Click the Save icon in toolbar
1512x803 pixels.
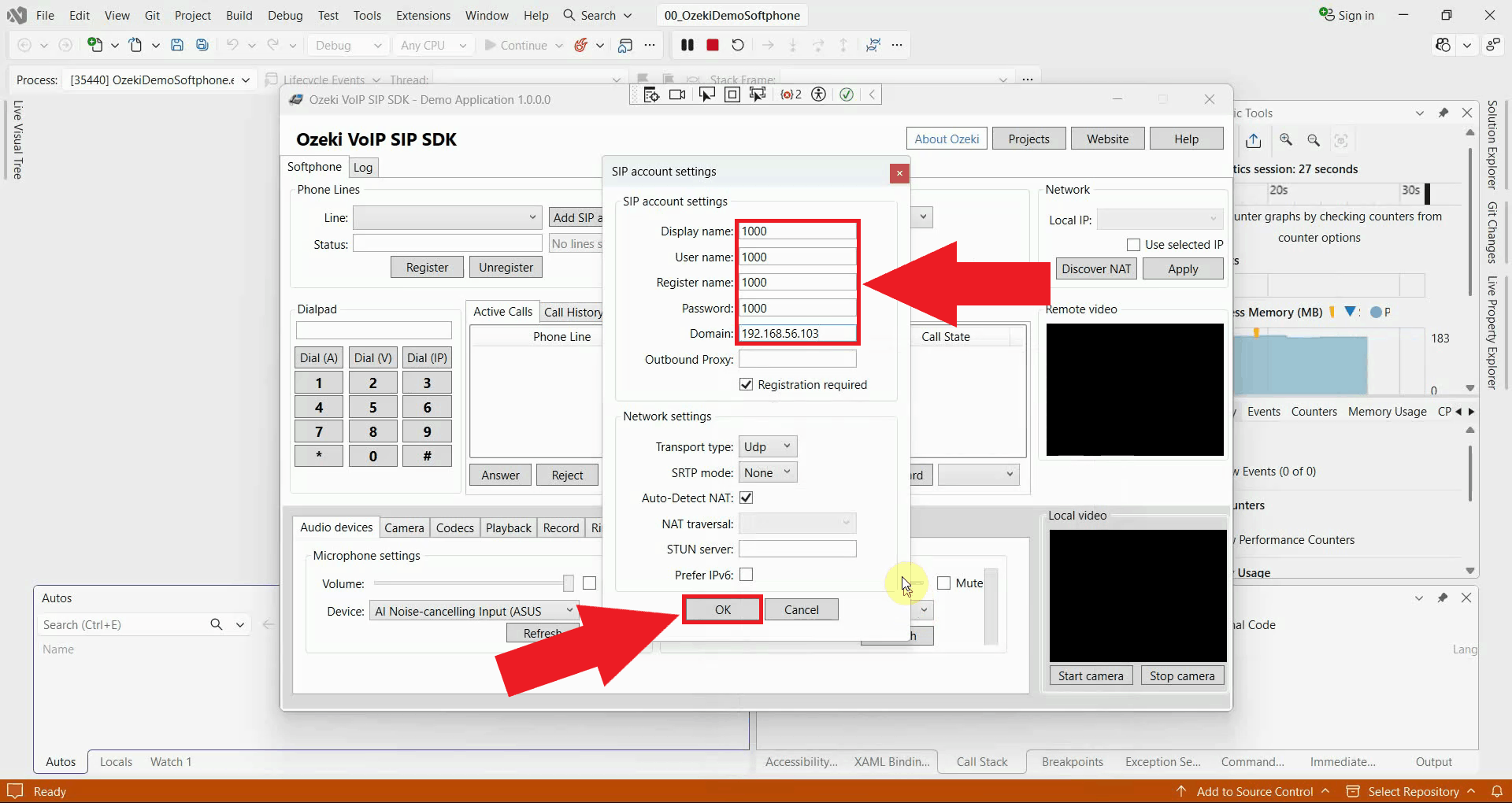tap(177, 45)
